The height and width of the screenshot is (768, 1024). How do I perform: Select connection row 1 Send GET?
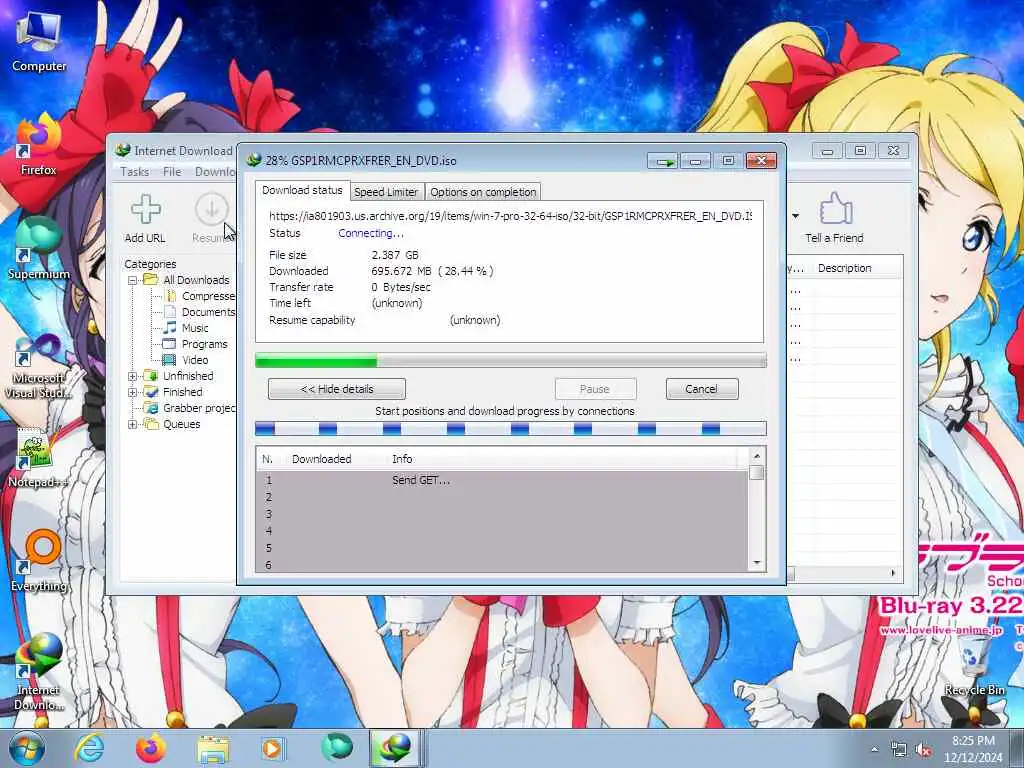coord(502,480)
